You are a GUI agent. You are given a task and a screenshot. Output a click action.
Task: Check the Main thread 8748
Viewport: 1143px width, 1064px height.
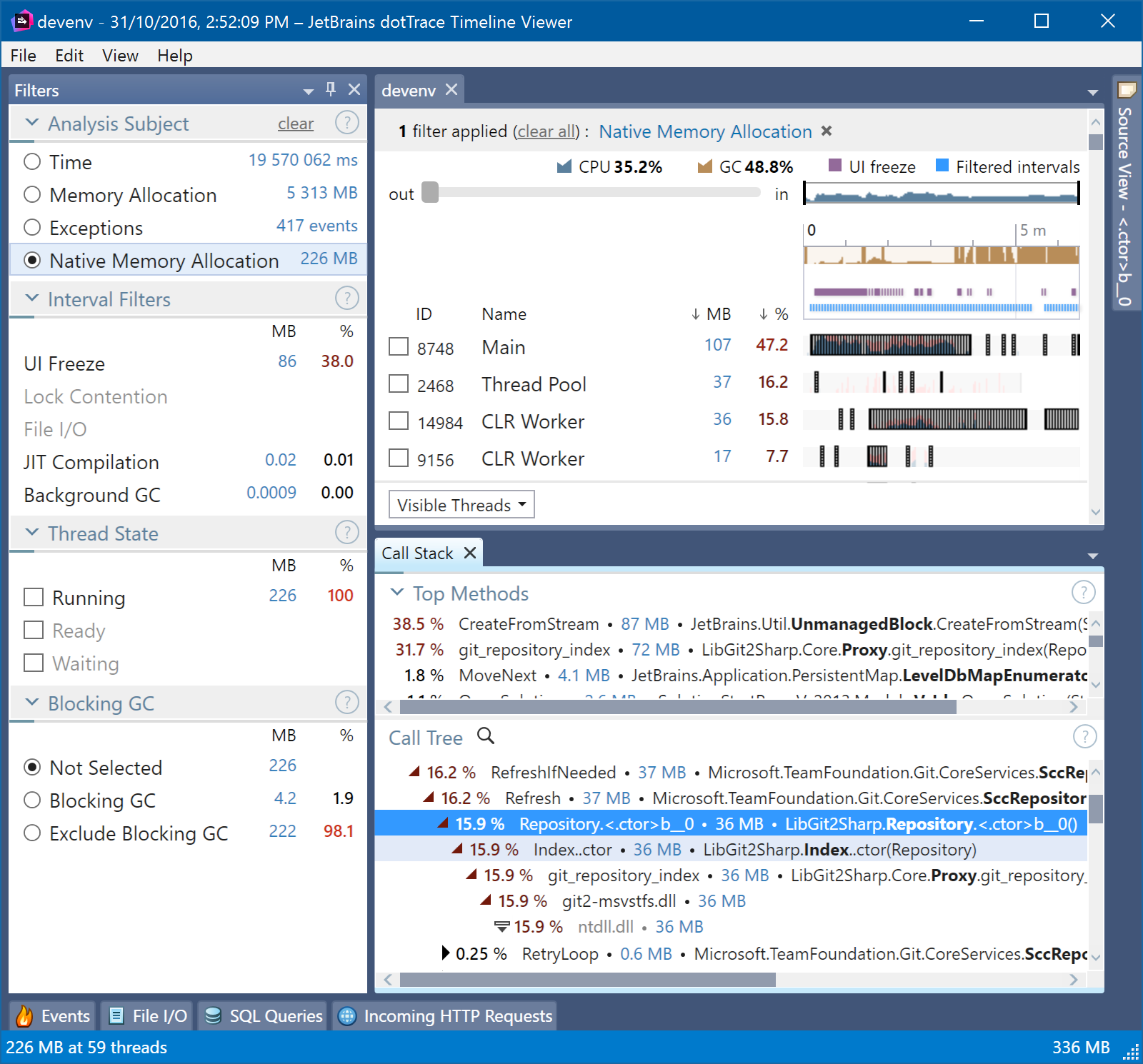point(399,346)
